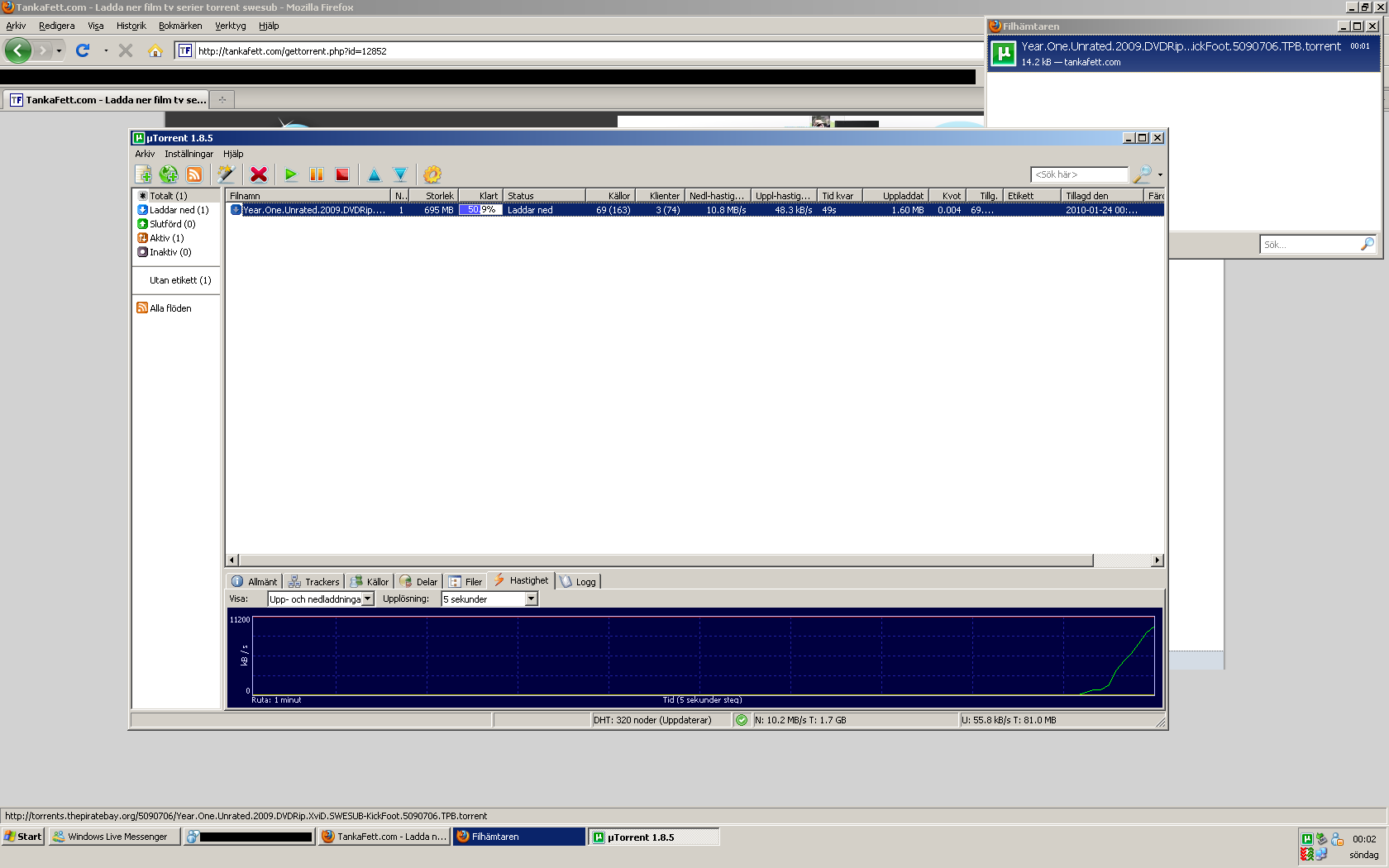Open Firefox Bokmärken menu
This screenshot has height=868, width=1389.
(x=180, y=26)
